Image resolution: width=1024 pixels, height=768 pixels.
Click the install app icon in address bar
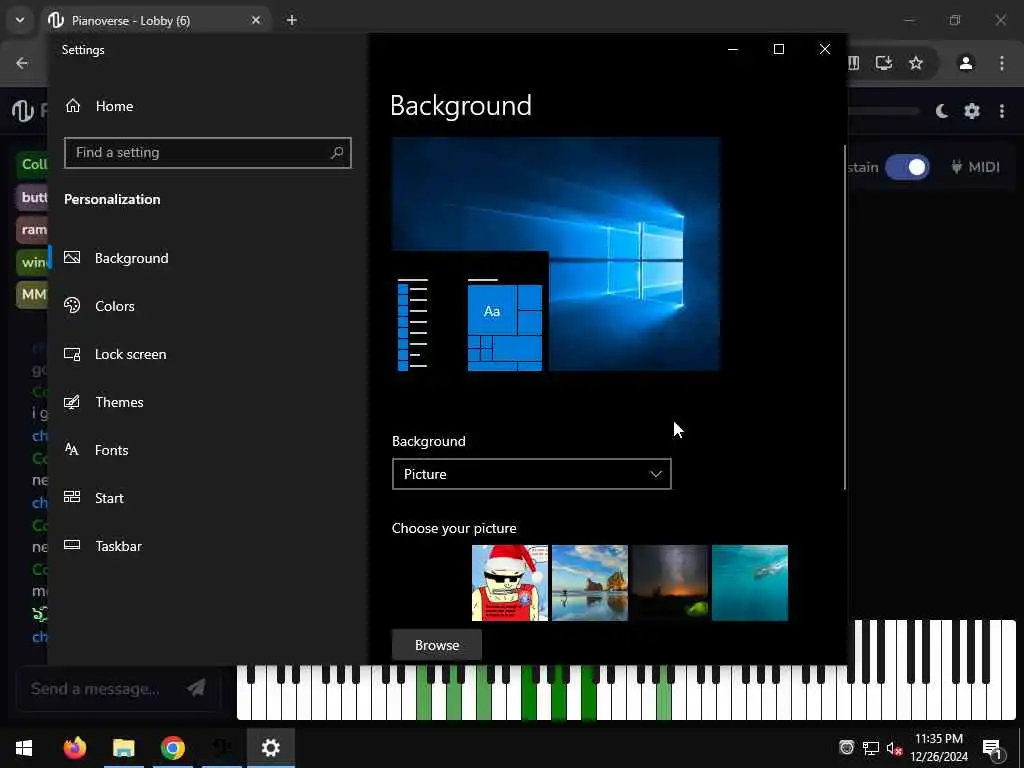[884, 63]
